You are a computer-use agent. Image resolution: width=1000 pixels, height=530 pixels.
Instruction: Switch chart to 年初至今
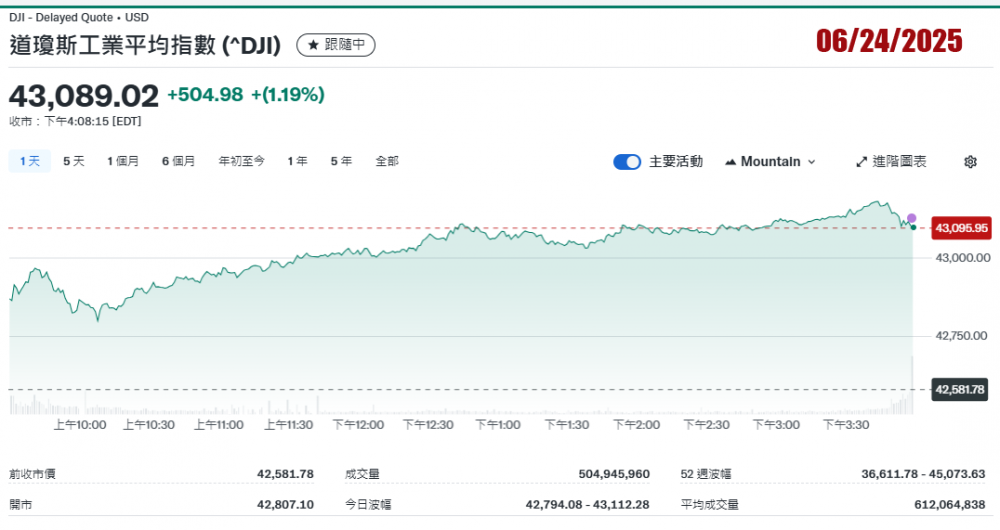(242, 161)
